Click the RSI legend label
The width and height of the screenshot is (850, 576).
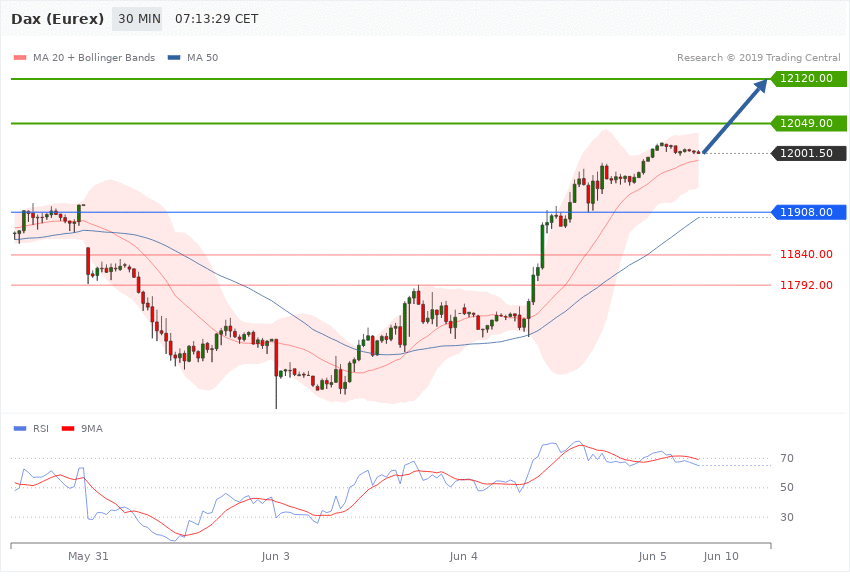[x=41, y=429]
